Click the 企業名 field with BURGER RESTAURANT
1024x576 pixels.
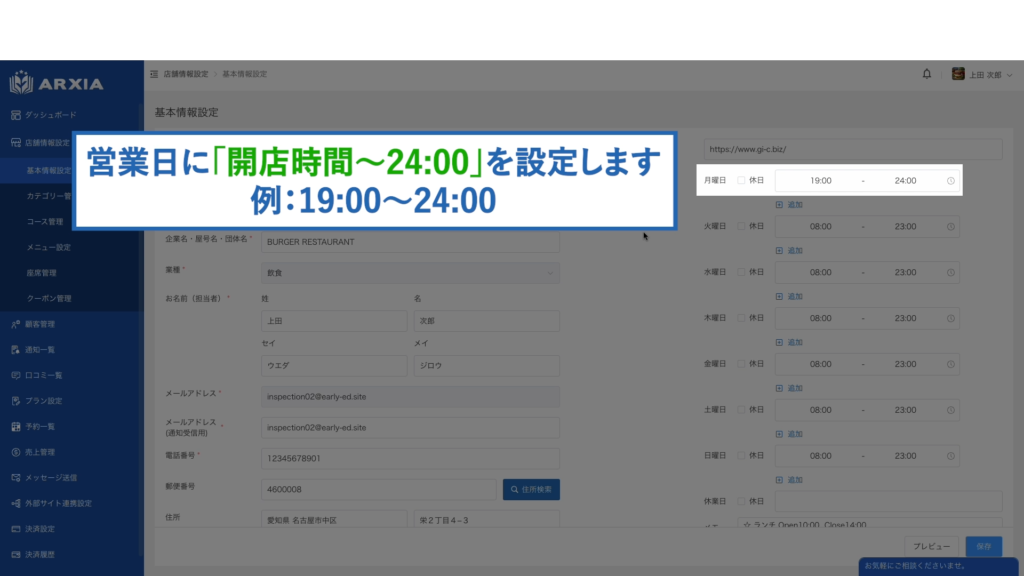click(x=410, y=242)
